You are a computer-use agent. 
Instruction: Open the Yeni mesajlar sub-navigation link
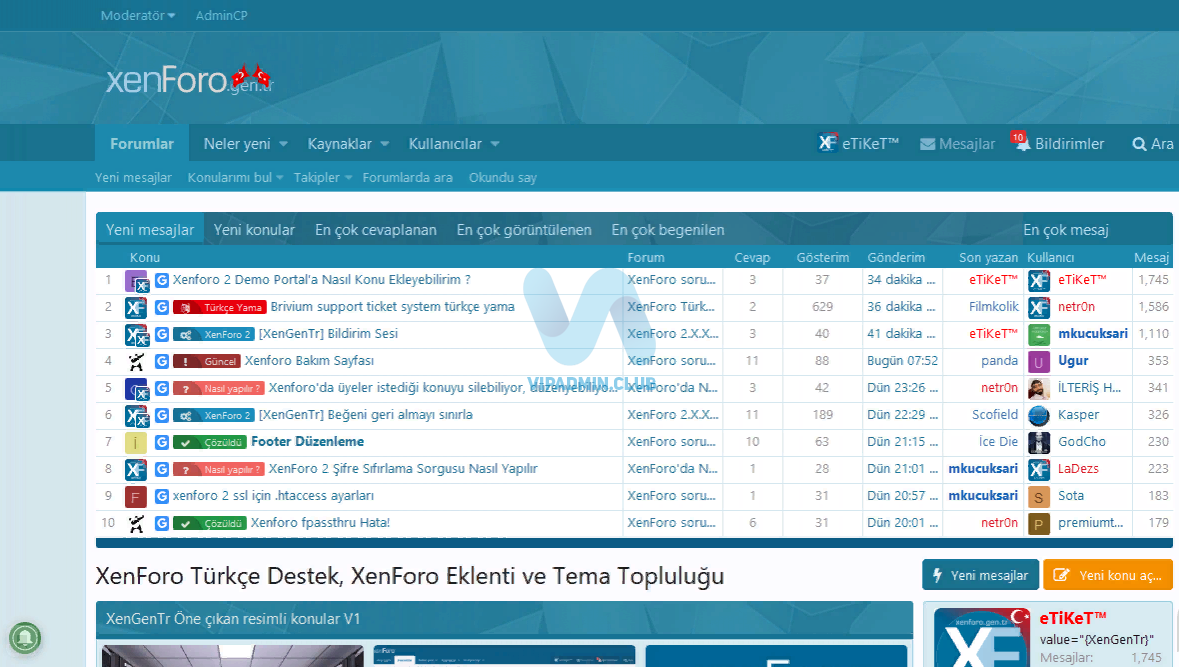coord(133,177)
